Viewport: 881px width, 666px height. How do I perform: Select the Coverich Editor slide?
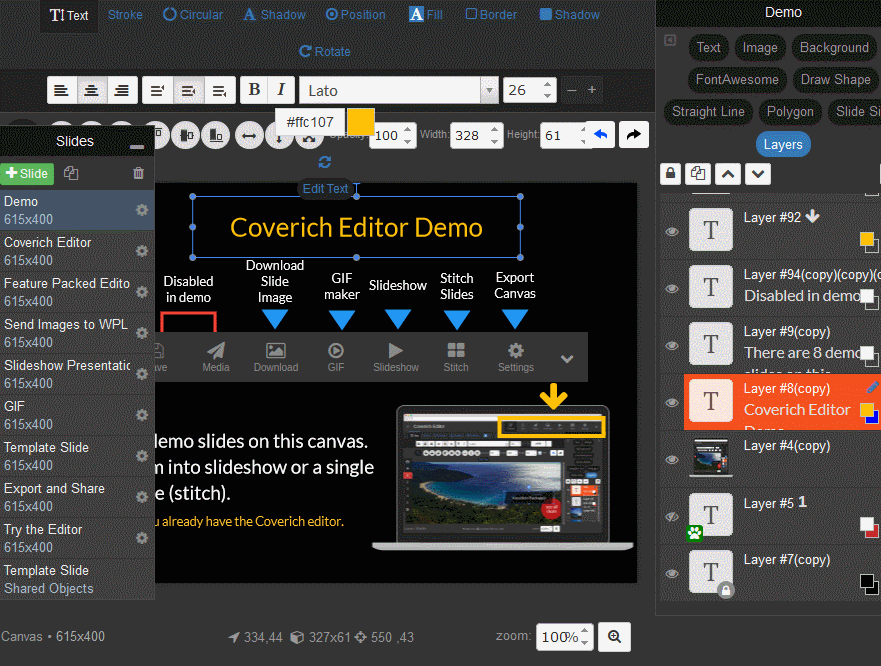[77, 251]
